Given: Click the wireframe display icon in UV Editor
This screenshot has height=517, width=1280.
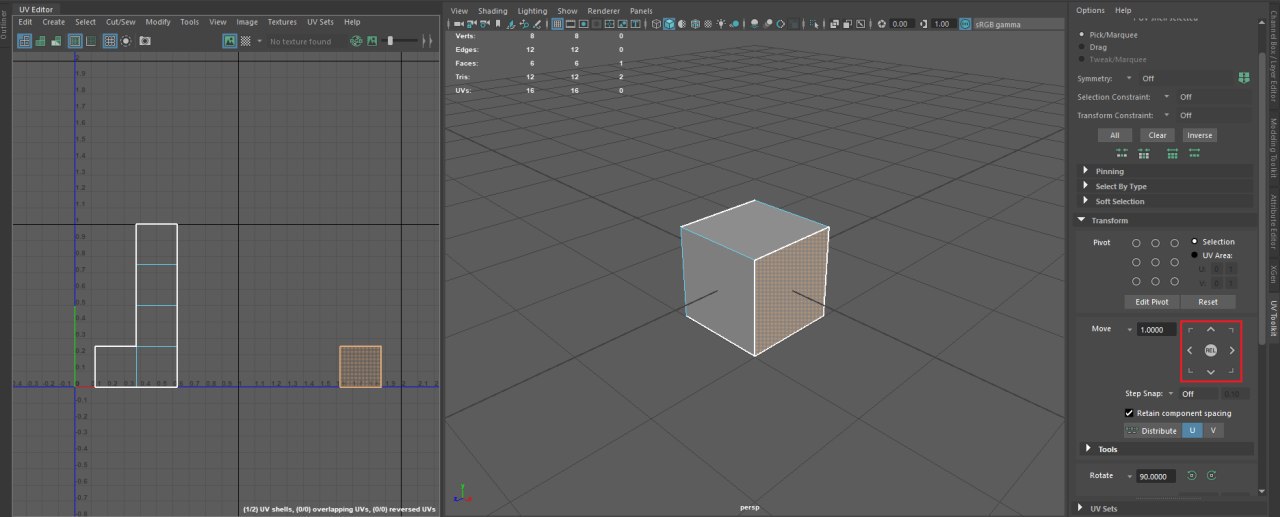Looking at the screenshot, I should [25, 41].
